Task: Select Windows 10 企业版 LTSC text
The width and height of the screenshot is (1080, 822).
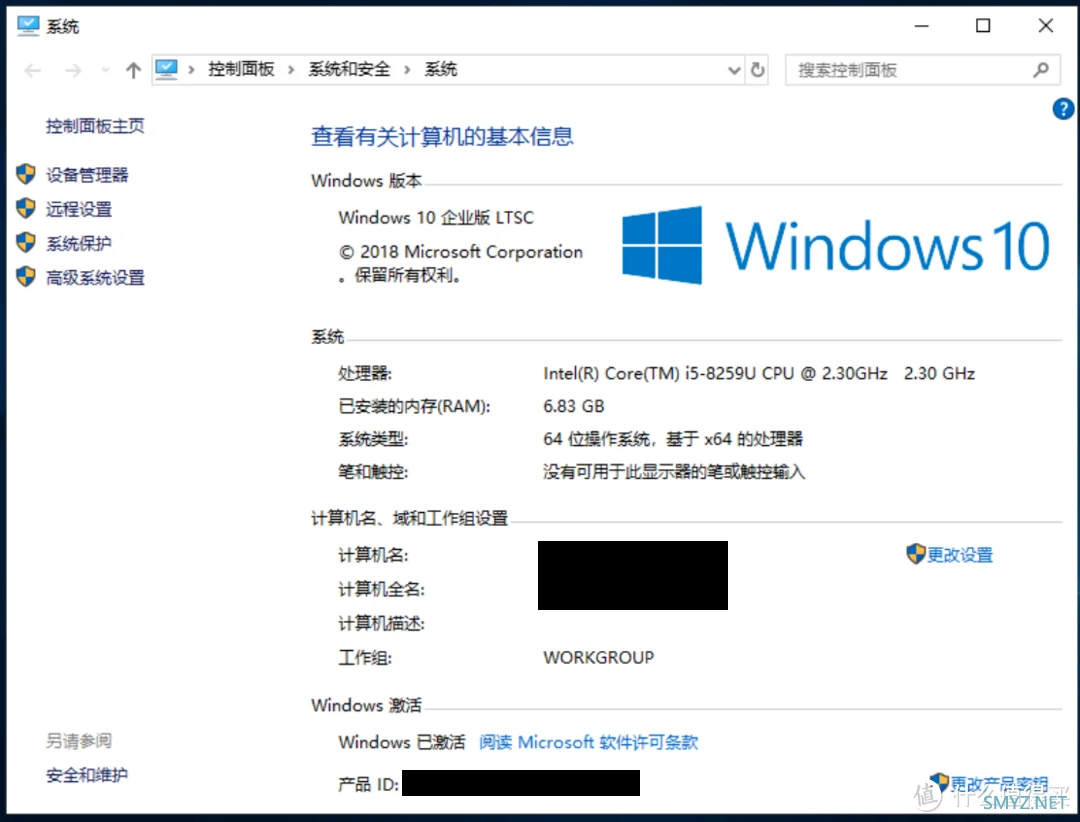Action: click(436, 218)
